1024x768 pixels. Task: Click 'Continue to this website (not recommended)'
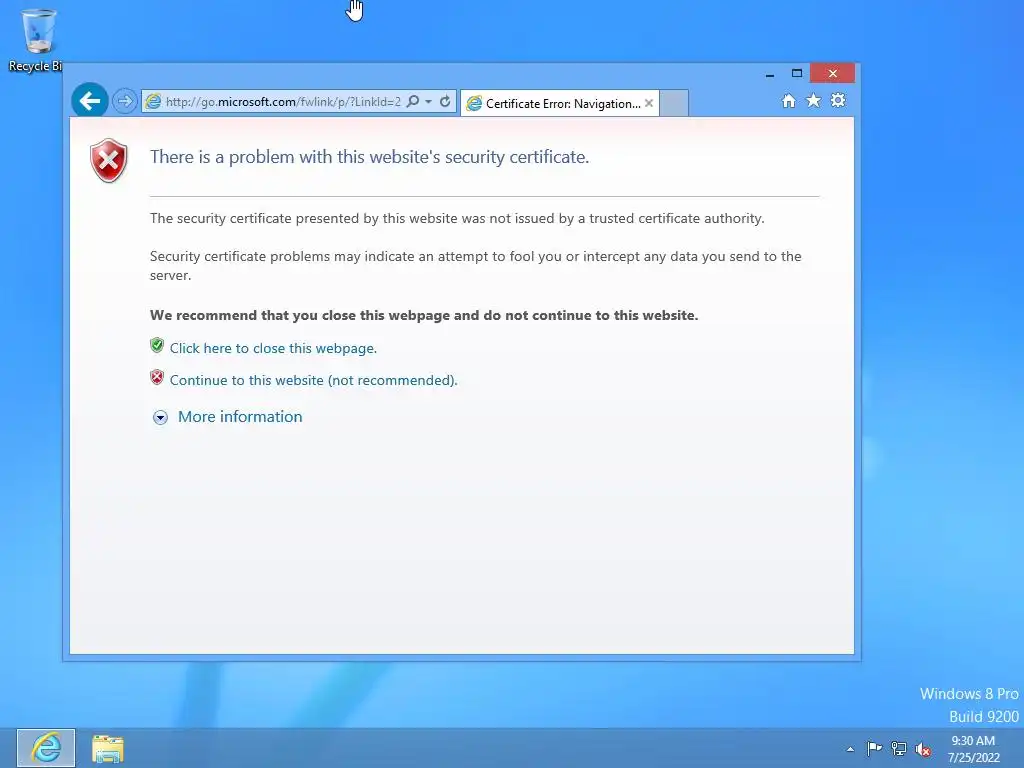[x=313, y=380]
